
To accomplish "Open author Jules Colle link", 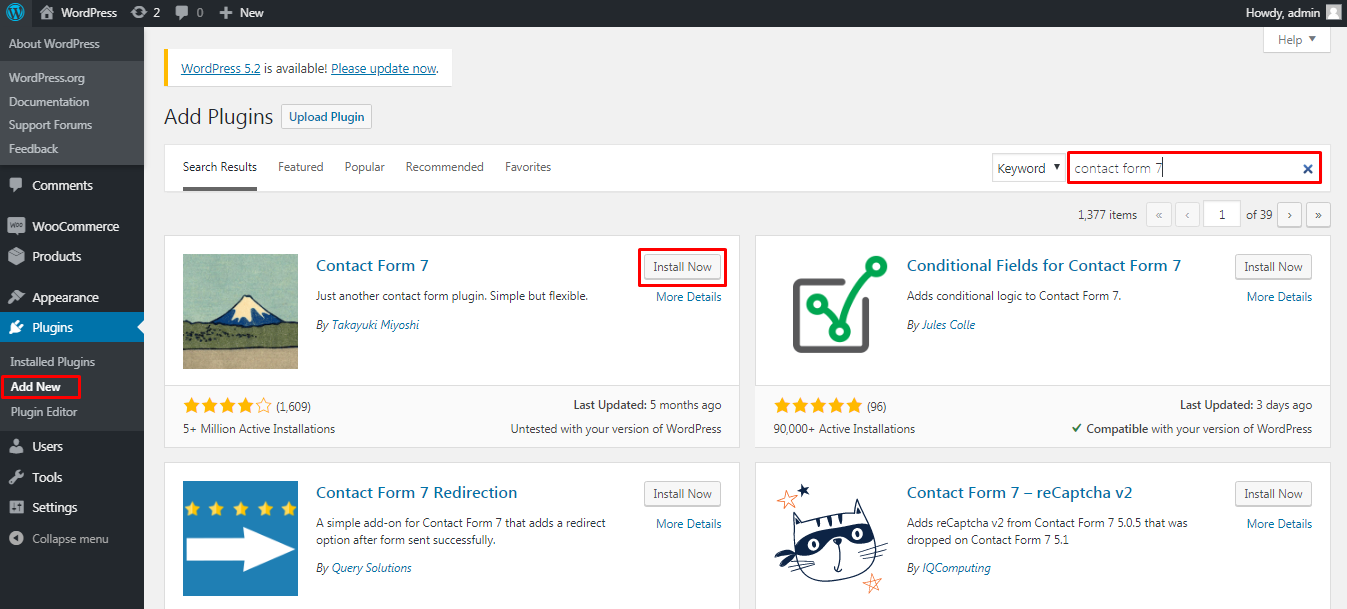I will (x=948, y=325).
